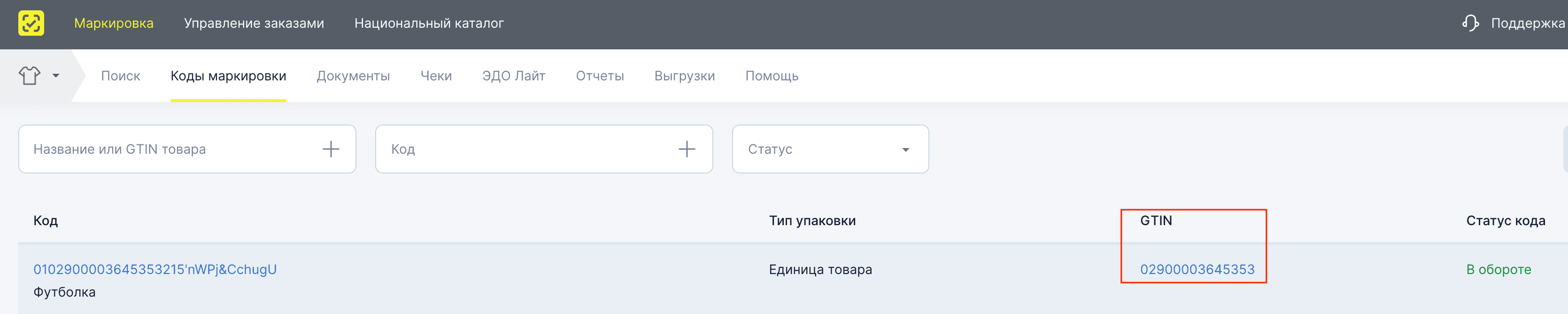
Task: Open the Управление заказами menu
Action: coord(254,23)
